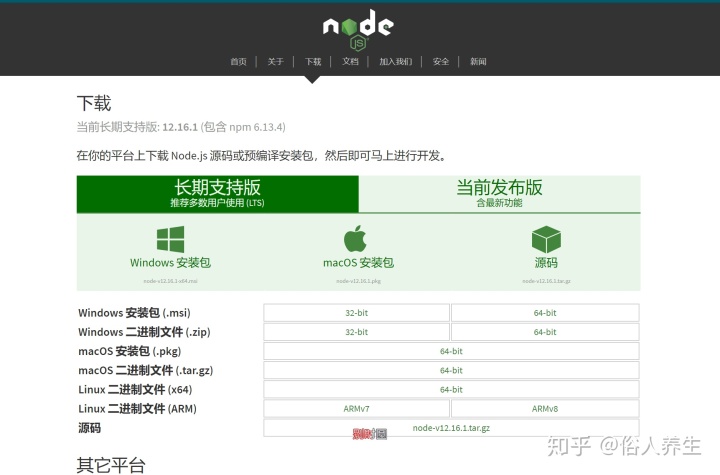Open the 新闻 navigation item
The height and width of the screenshot is (475, 720).
click(x=478, y=62)
